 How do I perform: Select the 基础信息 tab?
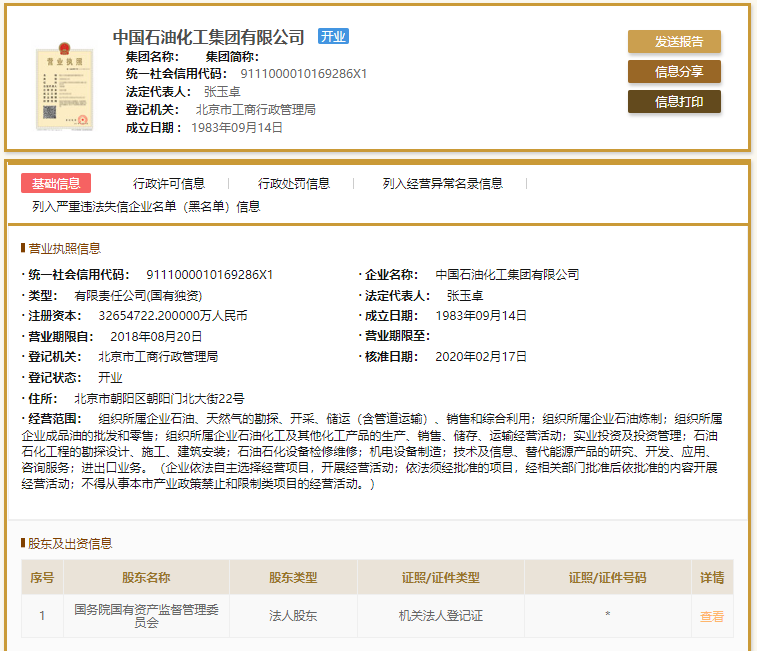[56, 184]
